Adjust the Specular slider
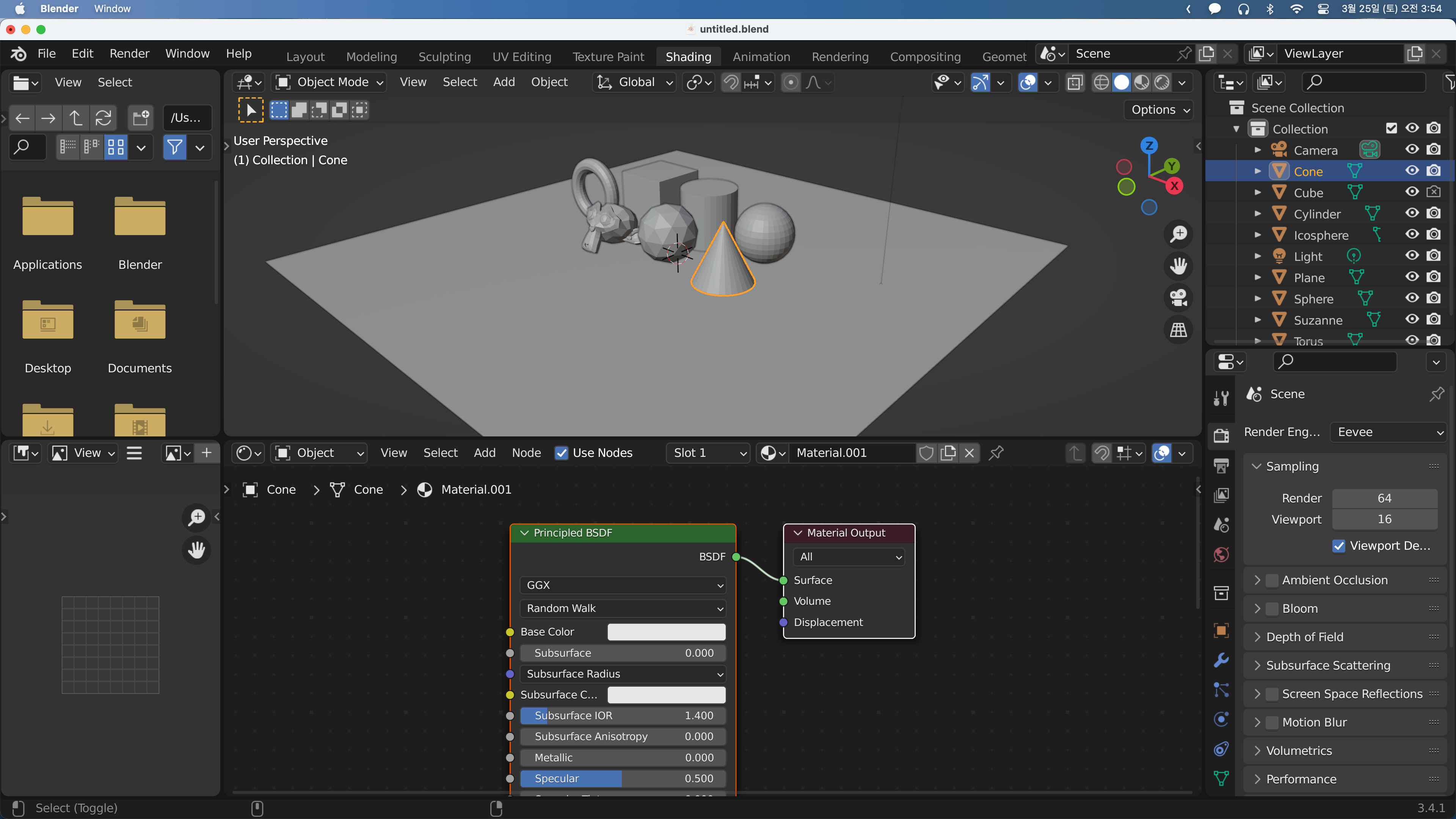This screenshot has width=1456, height=819. point(623,778)
